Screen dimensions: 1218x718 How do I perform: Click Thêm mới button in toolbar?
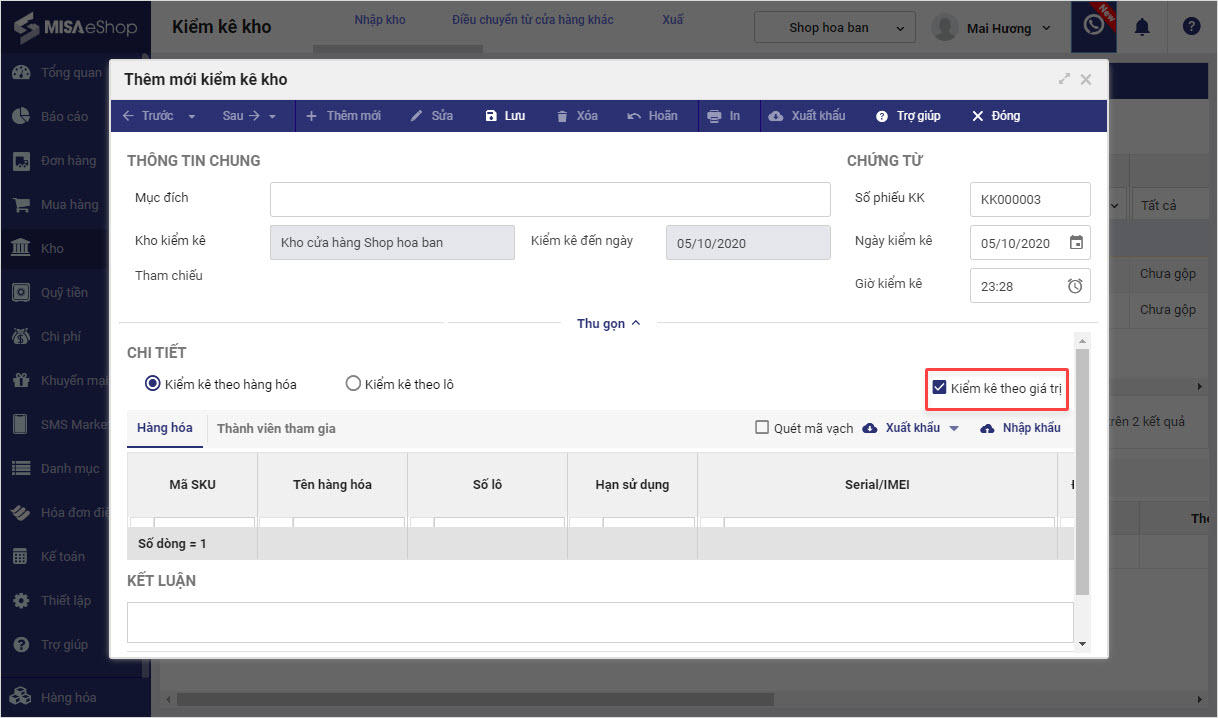coord(343,116)
